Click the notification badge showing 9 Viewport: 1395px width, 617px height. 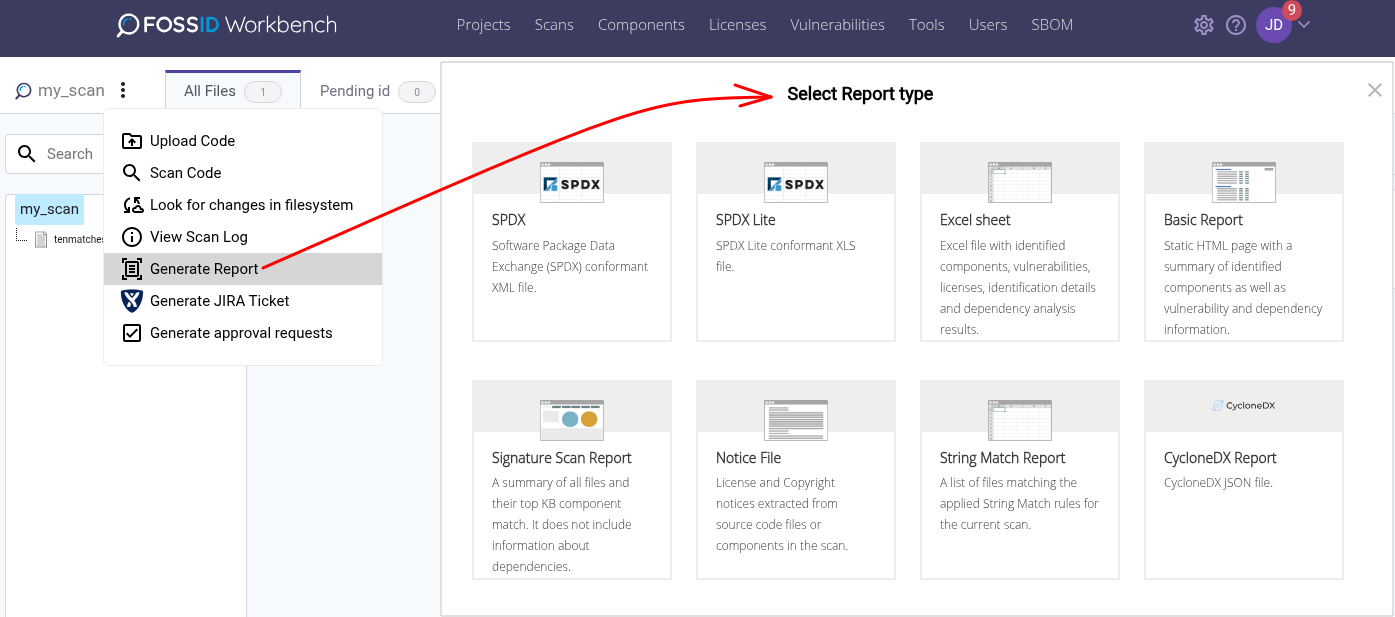pyautogui.click(x=1291, y=11)
